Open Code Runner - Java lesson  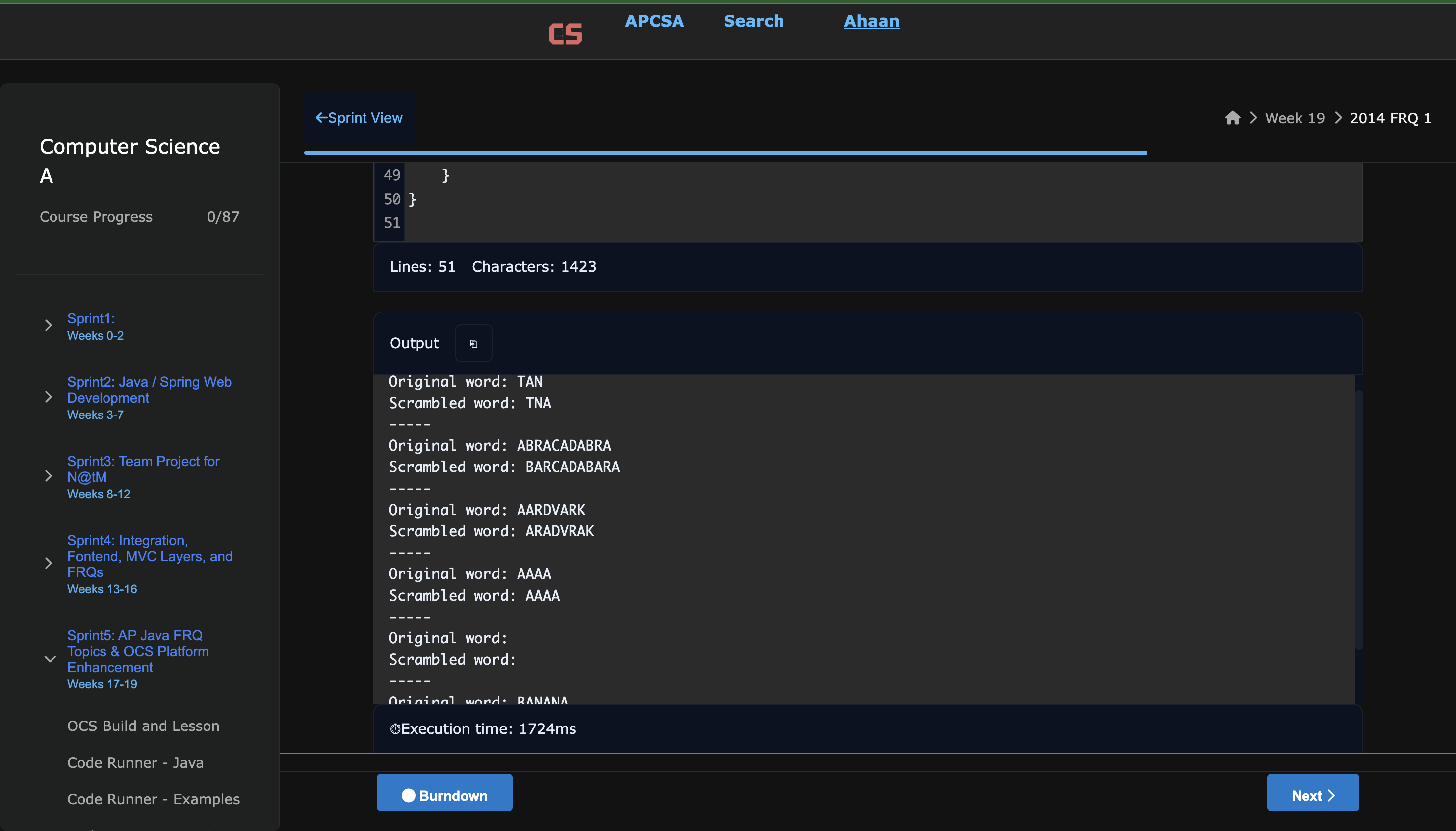click(x=135, y=763)
